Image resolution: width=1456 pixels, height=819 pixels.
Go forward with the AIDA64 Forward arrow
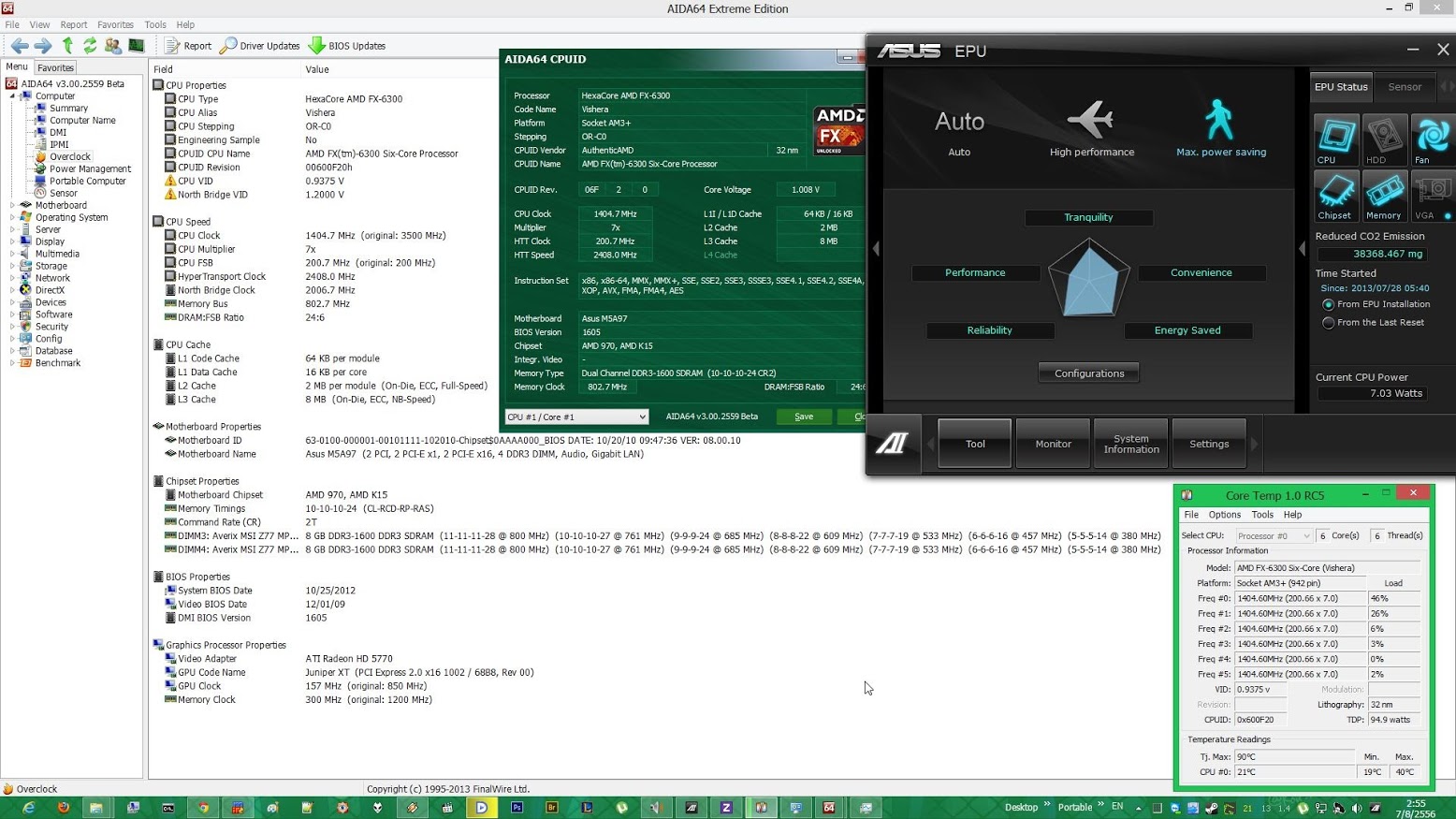(x=43, y=45)
